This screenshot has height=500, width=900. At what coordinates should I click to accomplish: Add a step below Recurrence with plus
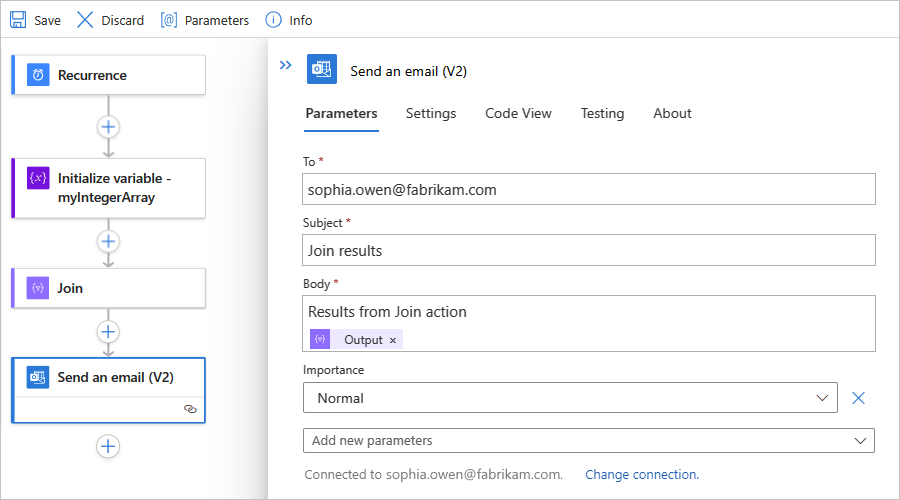tap(108, 127)
